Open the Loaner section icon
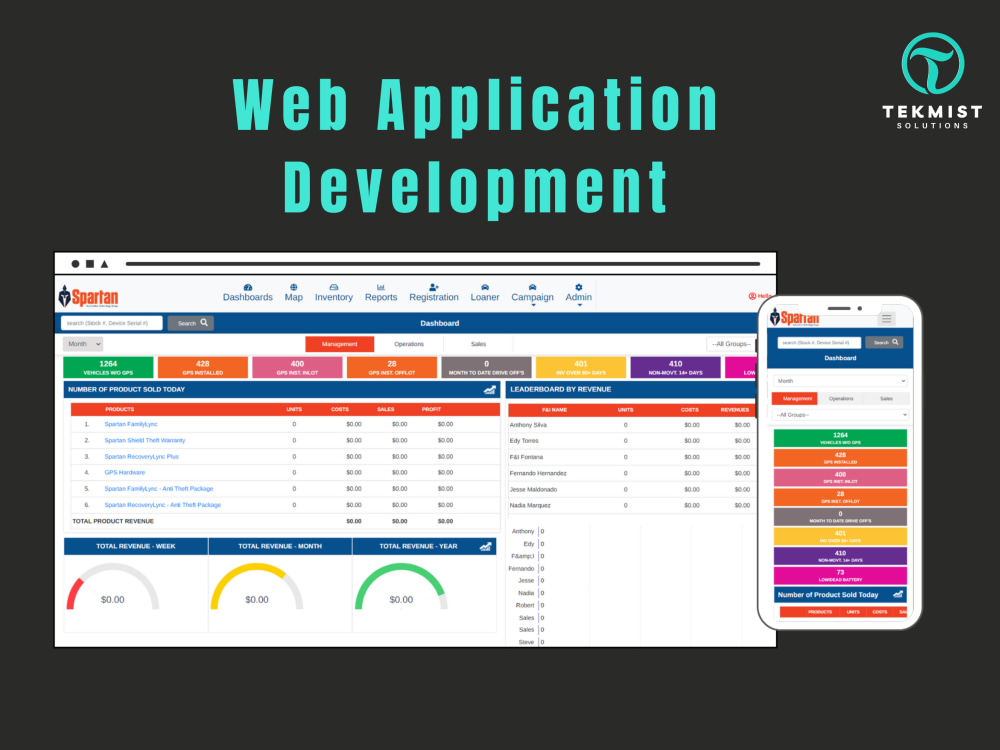1000x750 pixels. click(484, 287)
